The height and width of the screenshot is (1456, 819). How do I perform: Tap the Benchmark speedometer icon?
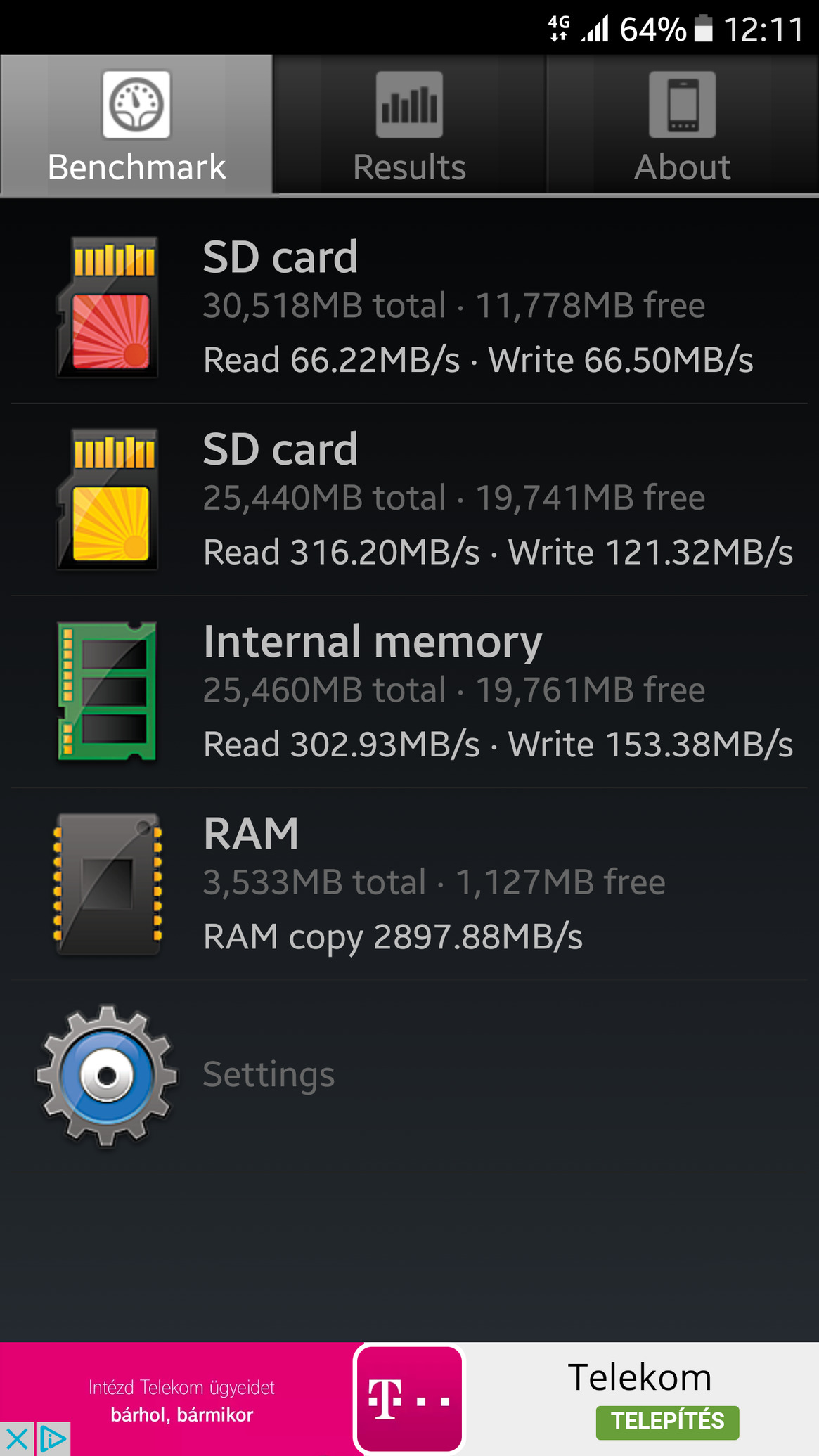coord(136,105)
